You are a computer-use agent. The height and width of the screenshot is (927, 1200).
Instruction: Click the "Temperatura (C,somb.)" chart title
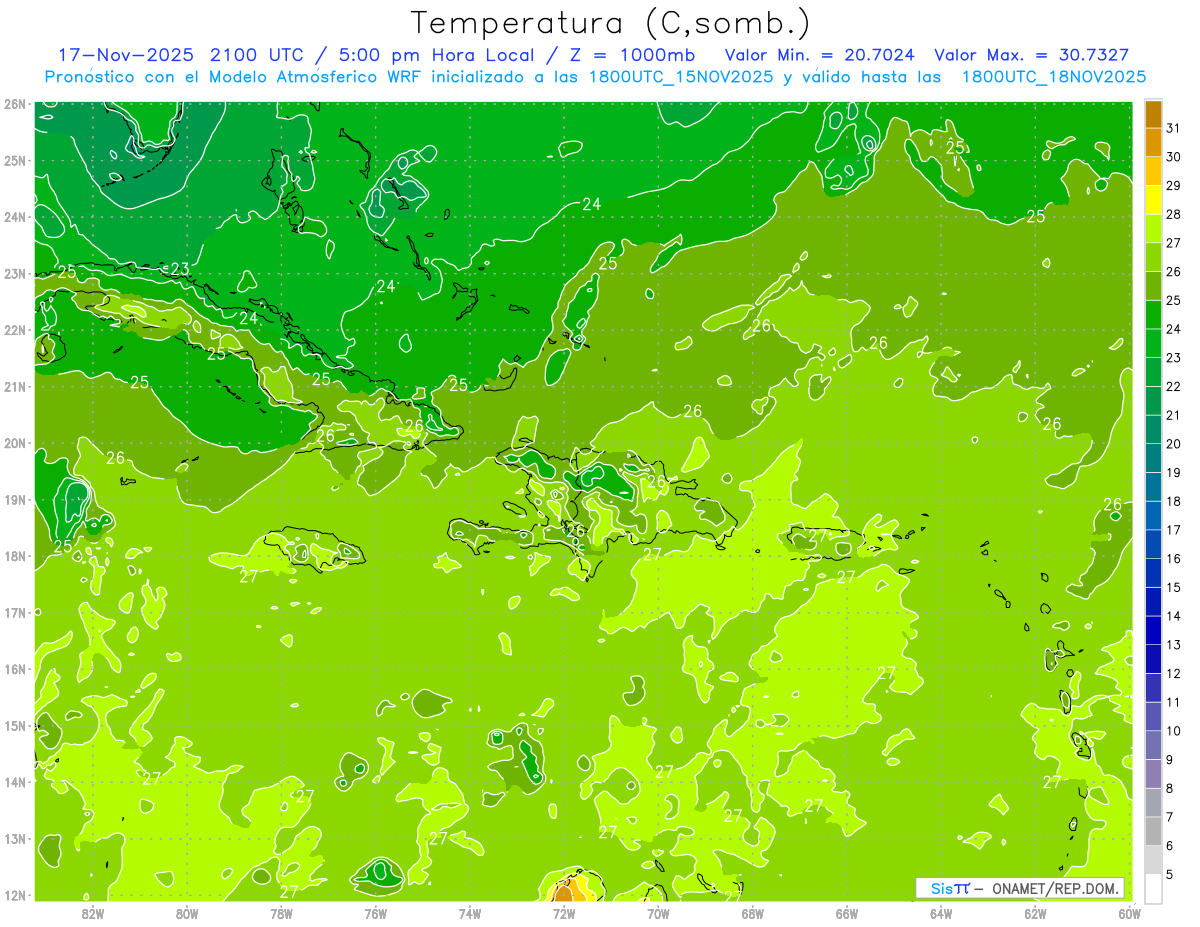(611, 23)
